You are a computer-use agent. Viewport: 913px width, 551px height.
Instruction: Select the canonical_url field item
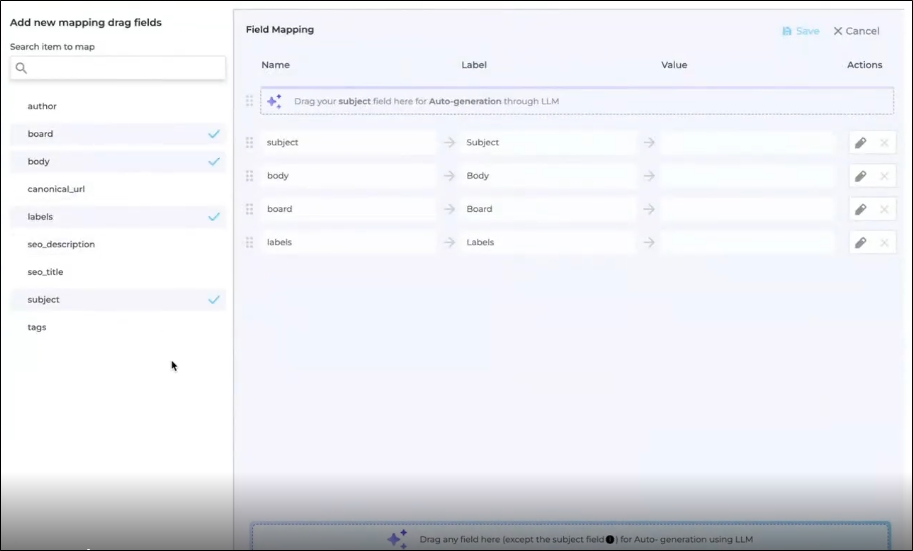pos(56,189)
